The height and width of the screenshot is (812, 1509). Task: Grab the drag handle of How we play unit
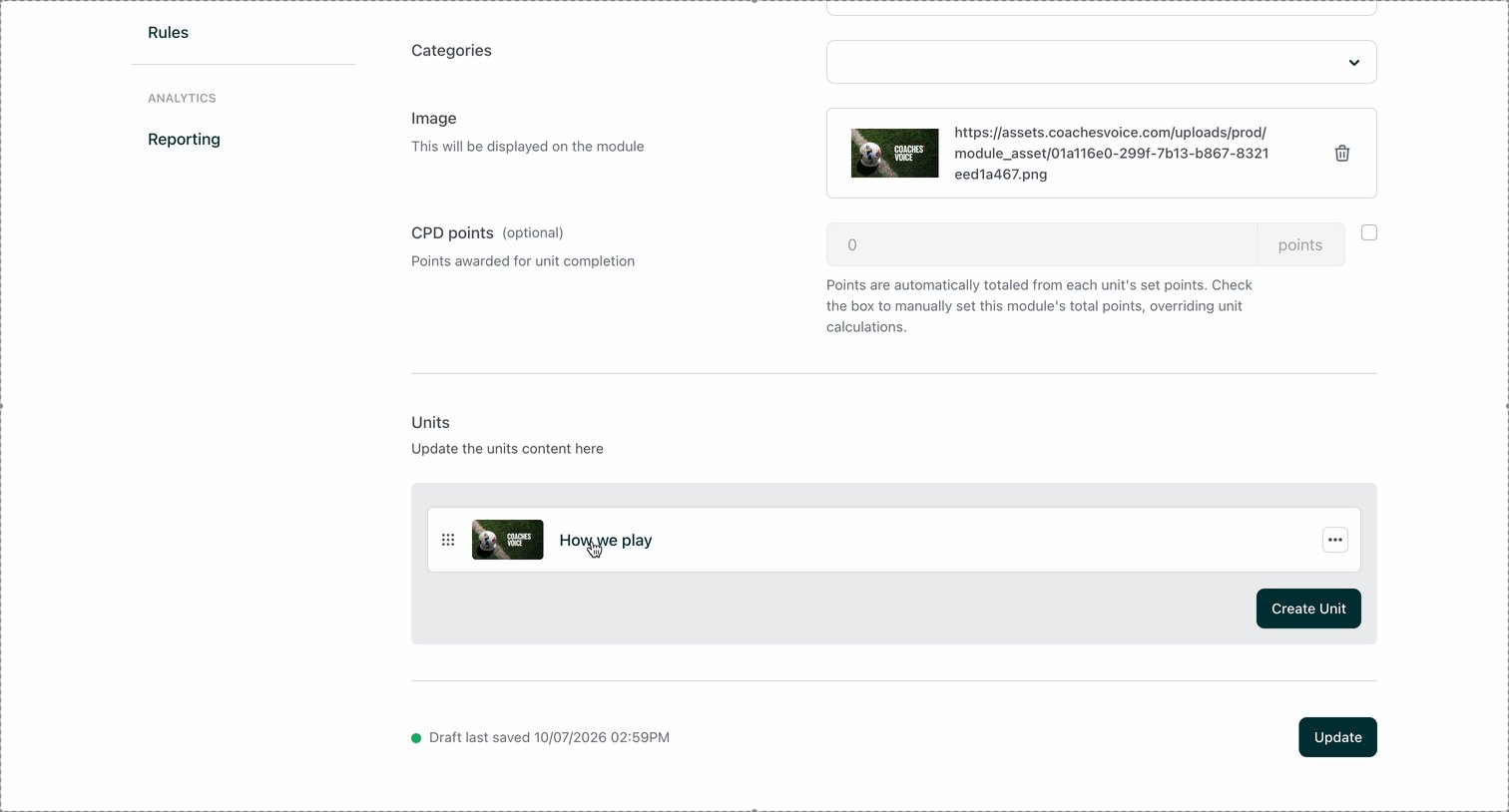[x=448, y=540]
